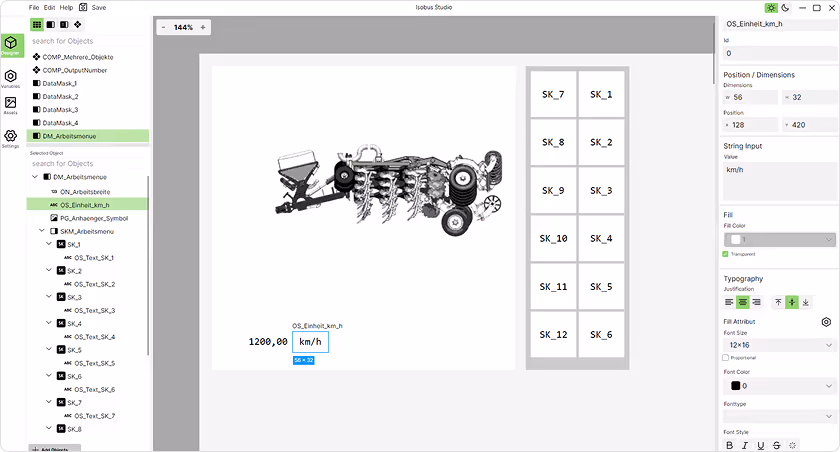Click the SK_12 softkey on canvas
This screenshot has height=452, width=840.
tap(553, 334)
